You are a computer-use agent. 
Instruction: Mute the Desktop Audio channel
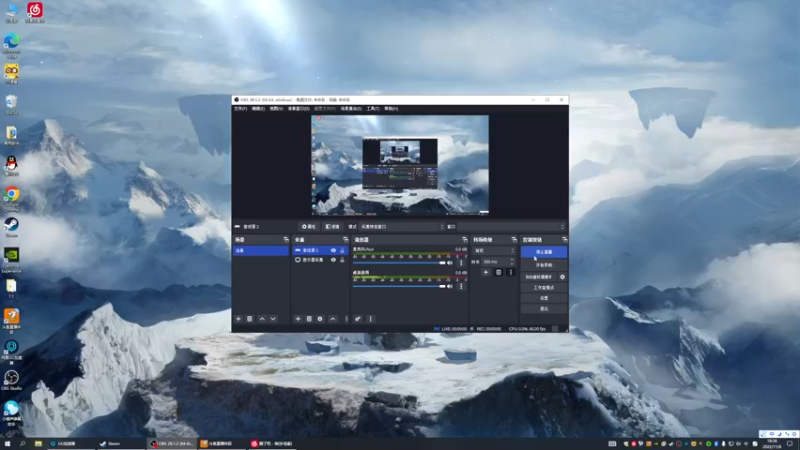click(x=450, y=286)
